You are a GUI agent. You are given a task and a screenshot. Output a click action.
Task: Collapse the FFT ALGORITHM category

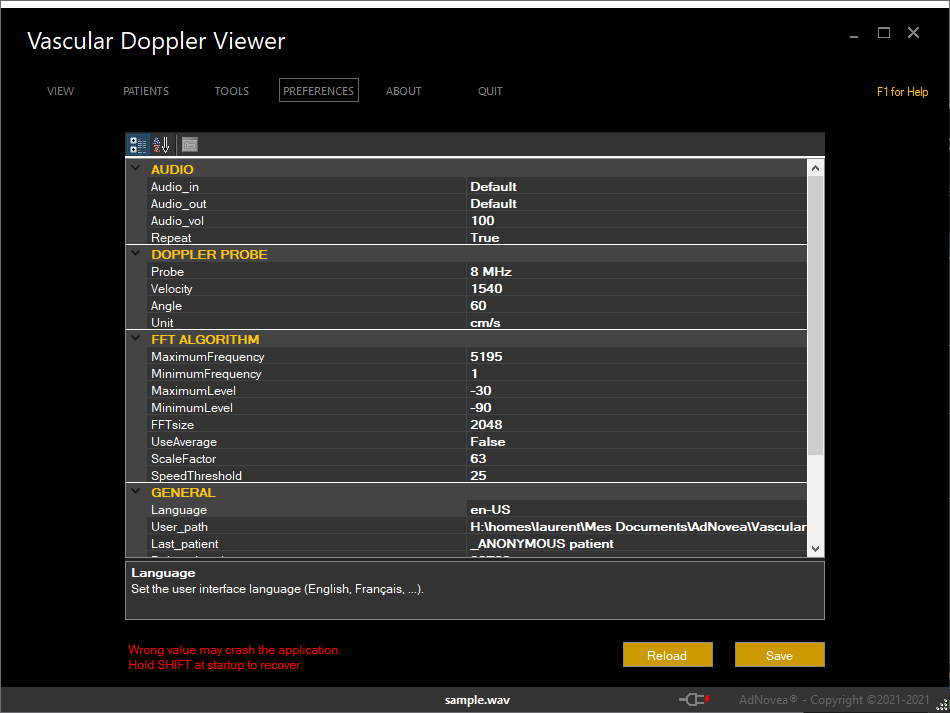click(136, 339)
